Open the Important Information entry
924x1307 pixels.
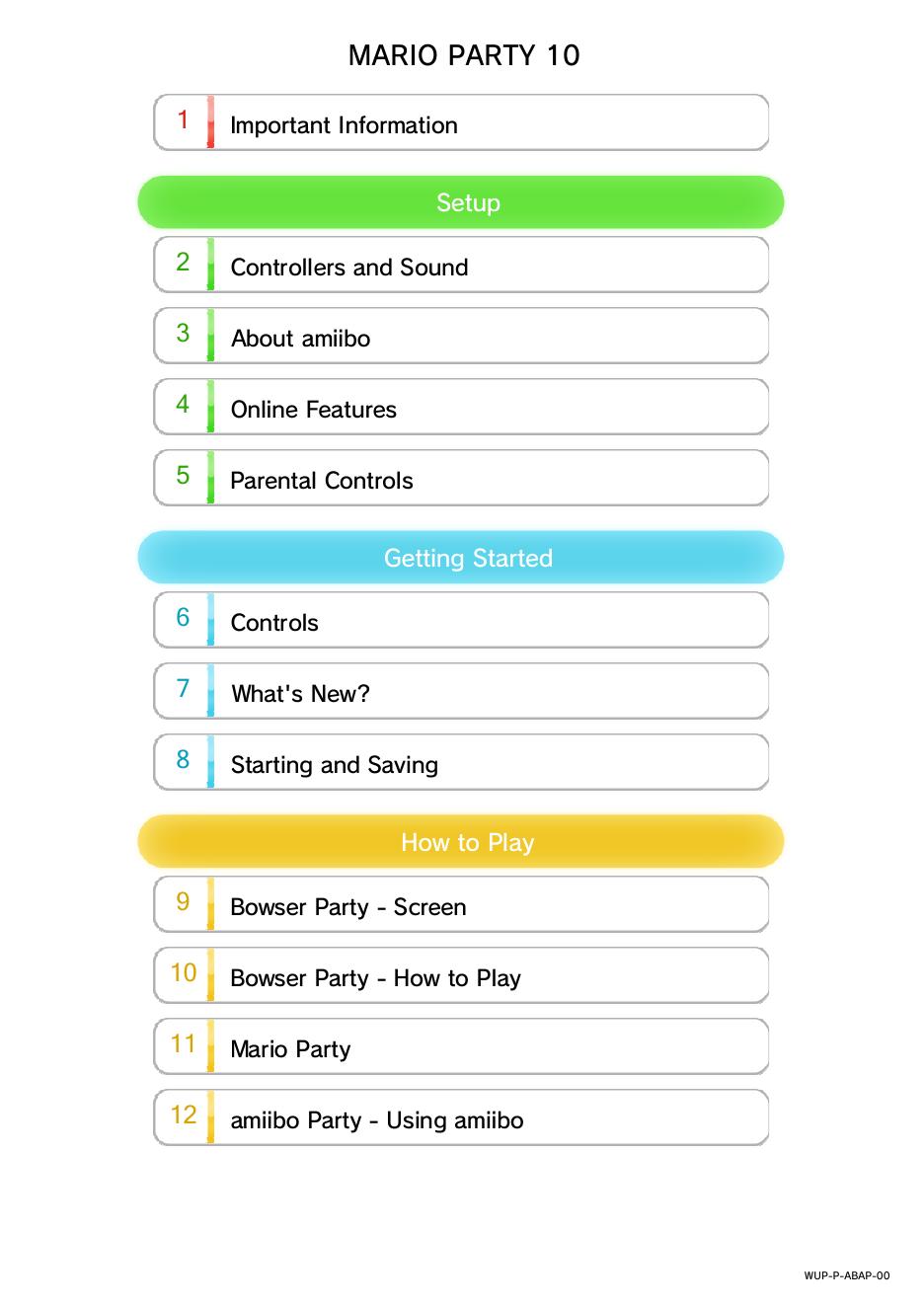coord(460,124)
